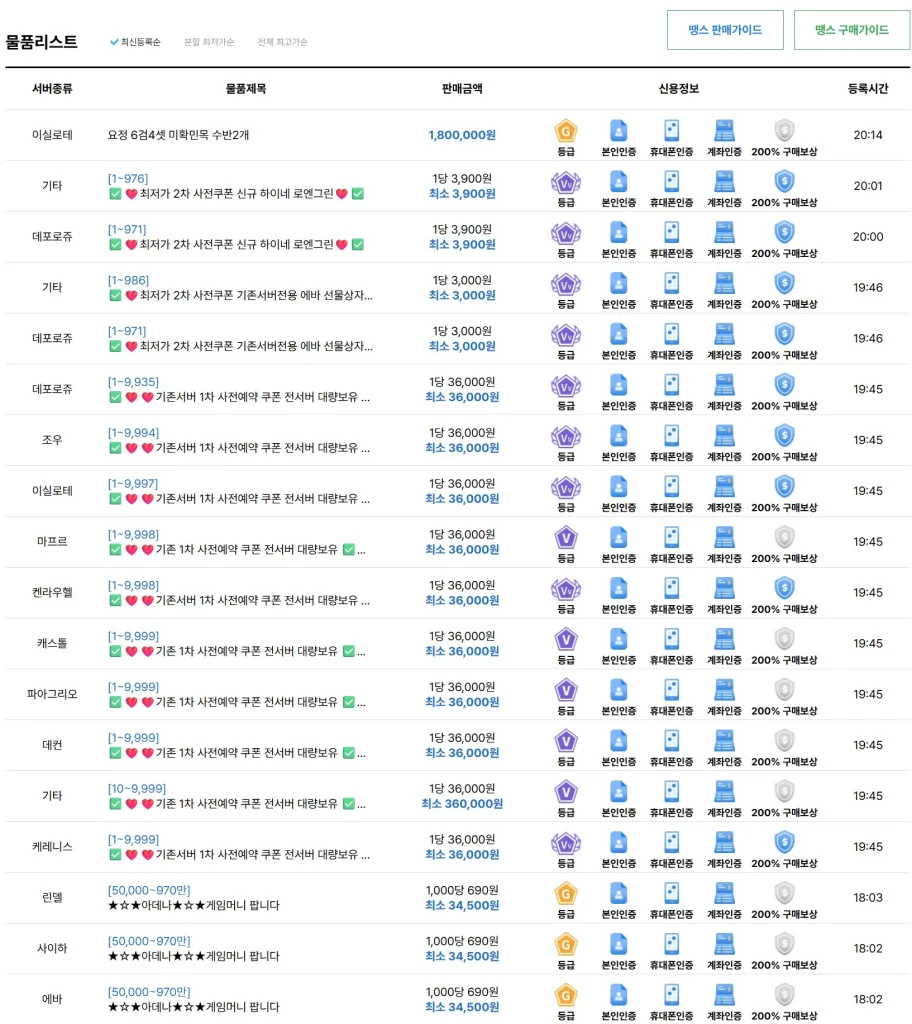912x1024 pixels.
Task: Click the gold G grade icon in 린델 row
Action: point(566,892)
